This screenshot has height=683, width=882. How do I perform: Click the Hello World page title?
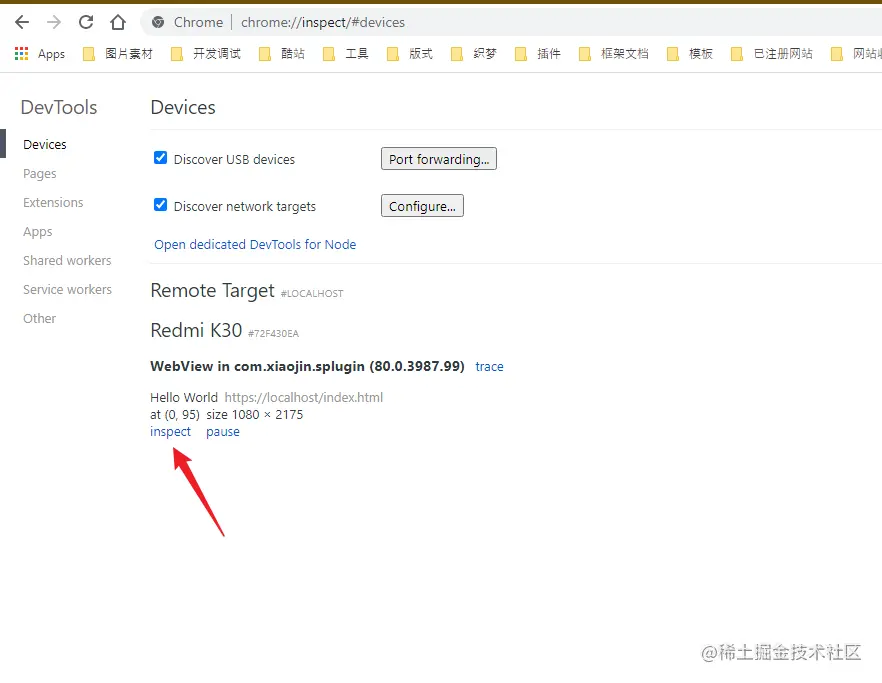(x=184, y=397)
